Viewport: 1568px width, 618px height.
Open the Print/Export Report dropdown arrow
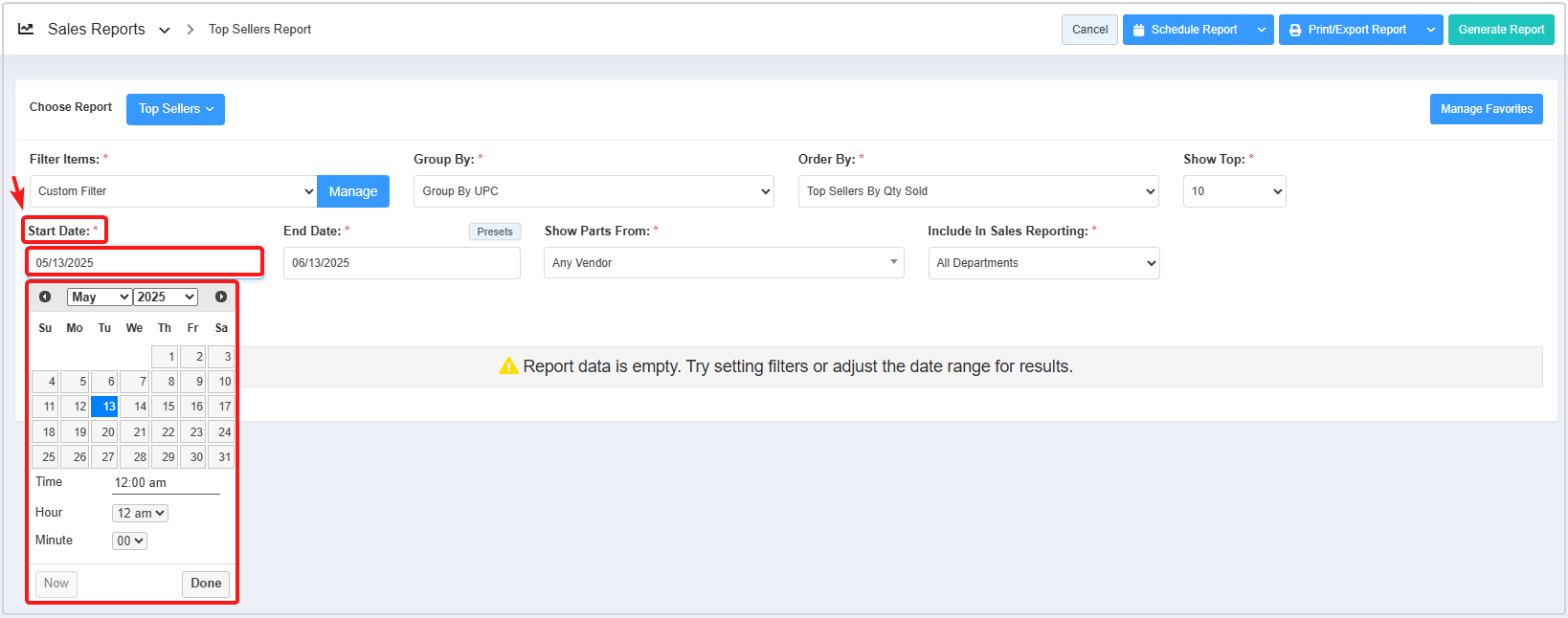(x=1430, y=30)
